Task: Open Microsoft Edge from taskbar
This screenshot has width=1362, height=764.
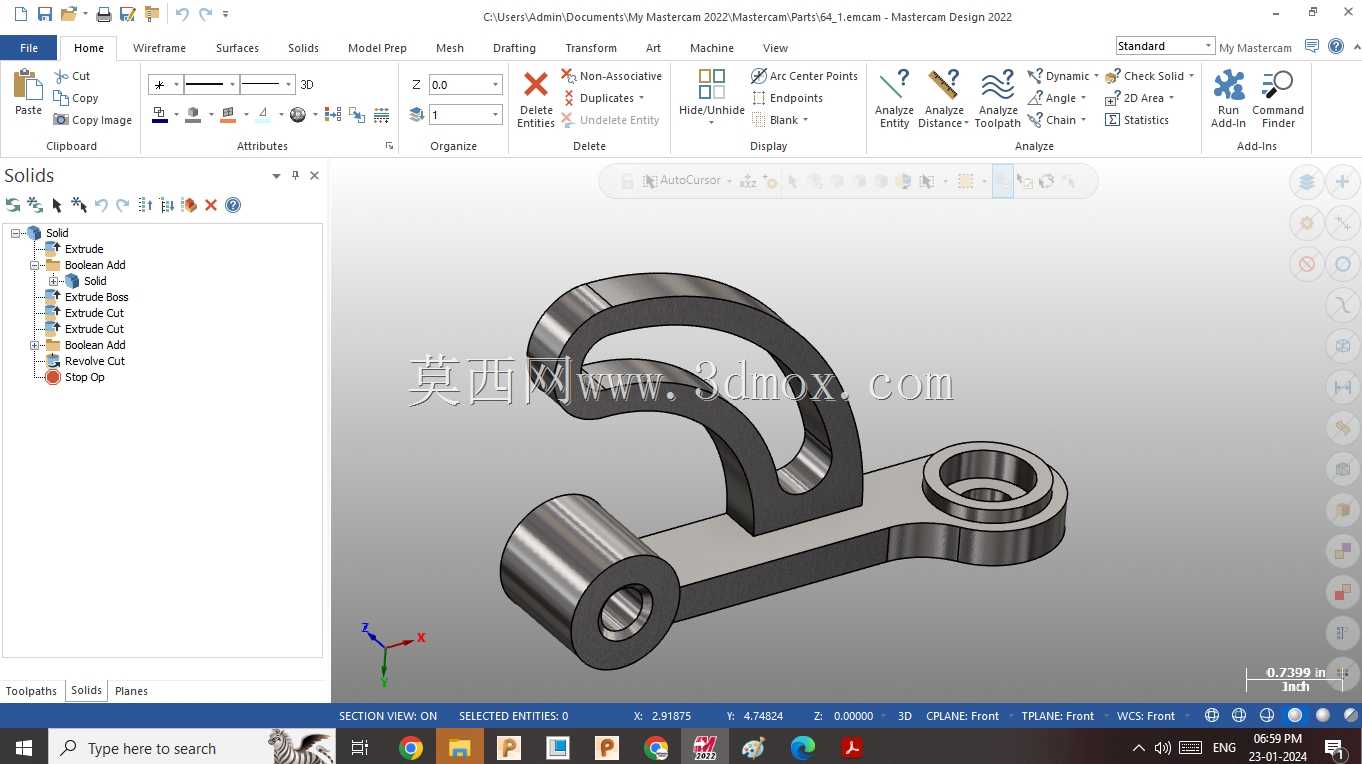Action: tap(803, 747)
